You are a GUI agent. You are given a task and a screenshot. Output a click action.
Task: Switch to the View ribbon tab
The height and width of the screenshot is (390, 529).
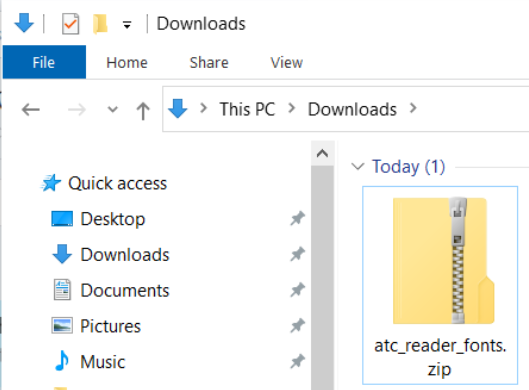click(286, 63)
